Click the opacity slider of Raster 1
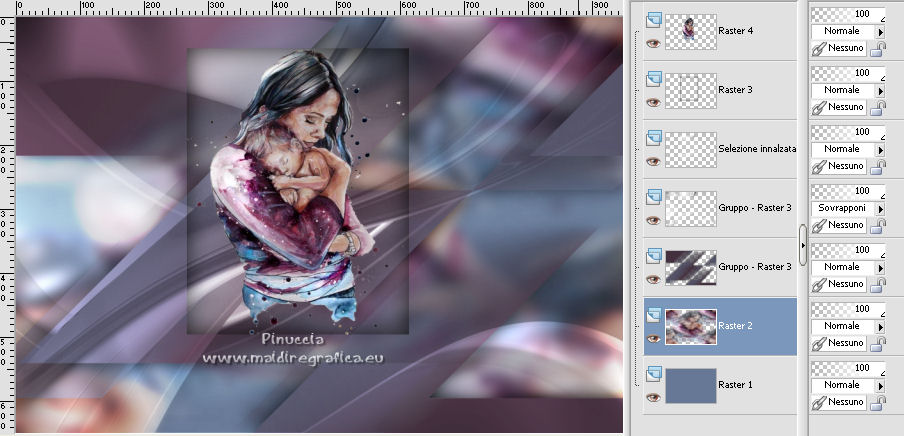The width and height of the screenshot is (904, 436). pos(848,367)
